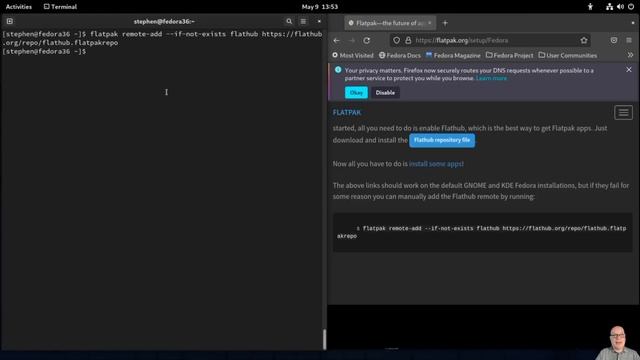Click the flatpak remote-add command code block
The image size is (640, 360).
click(482, 232)
